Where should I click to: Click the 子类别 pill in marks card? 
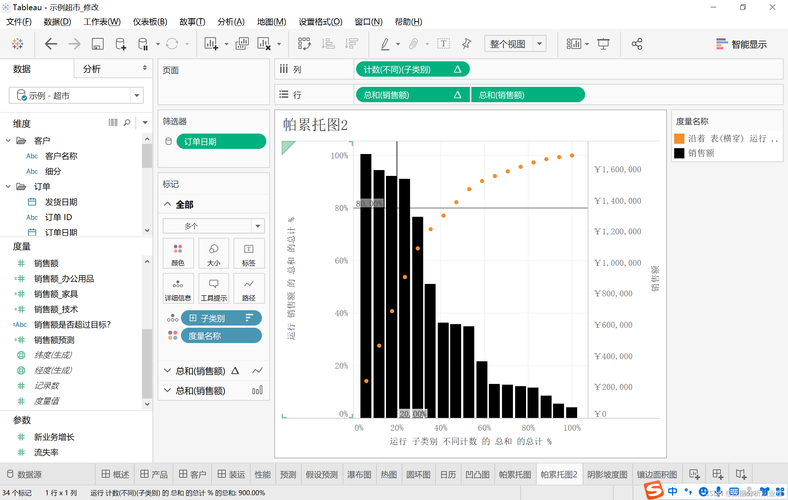click(x=221, y=318)
